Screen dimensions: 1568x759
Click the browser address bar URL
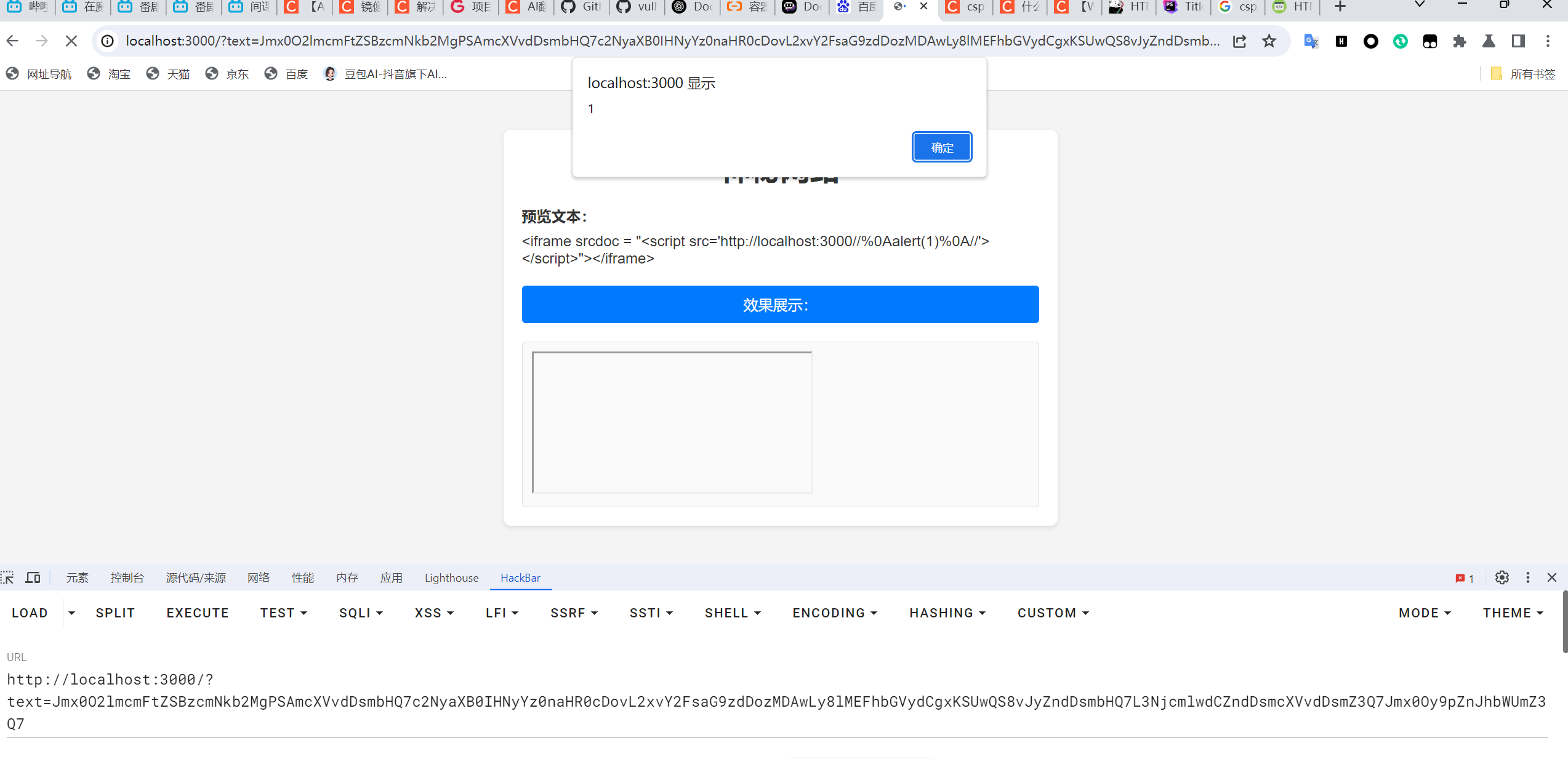[672, 41]
